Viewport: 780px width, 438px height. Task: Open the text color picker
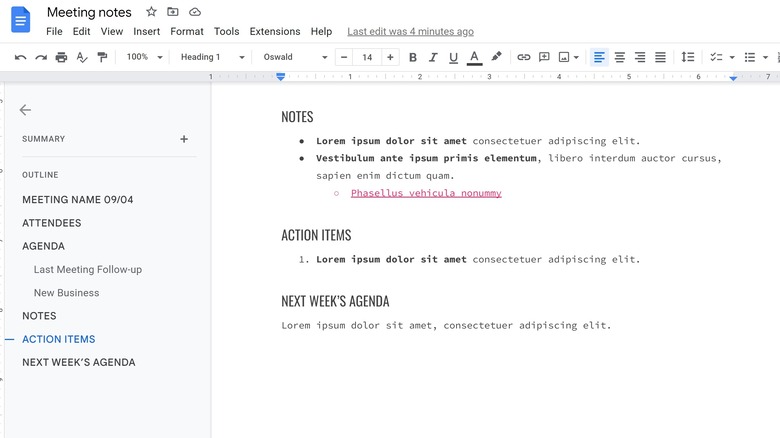coord(474,58)
